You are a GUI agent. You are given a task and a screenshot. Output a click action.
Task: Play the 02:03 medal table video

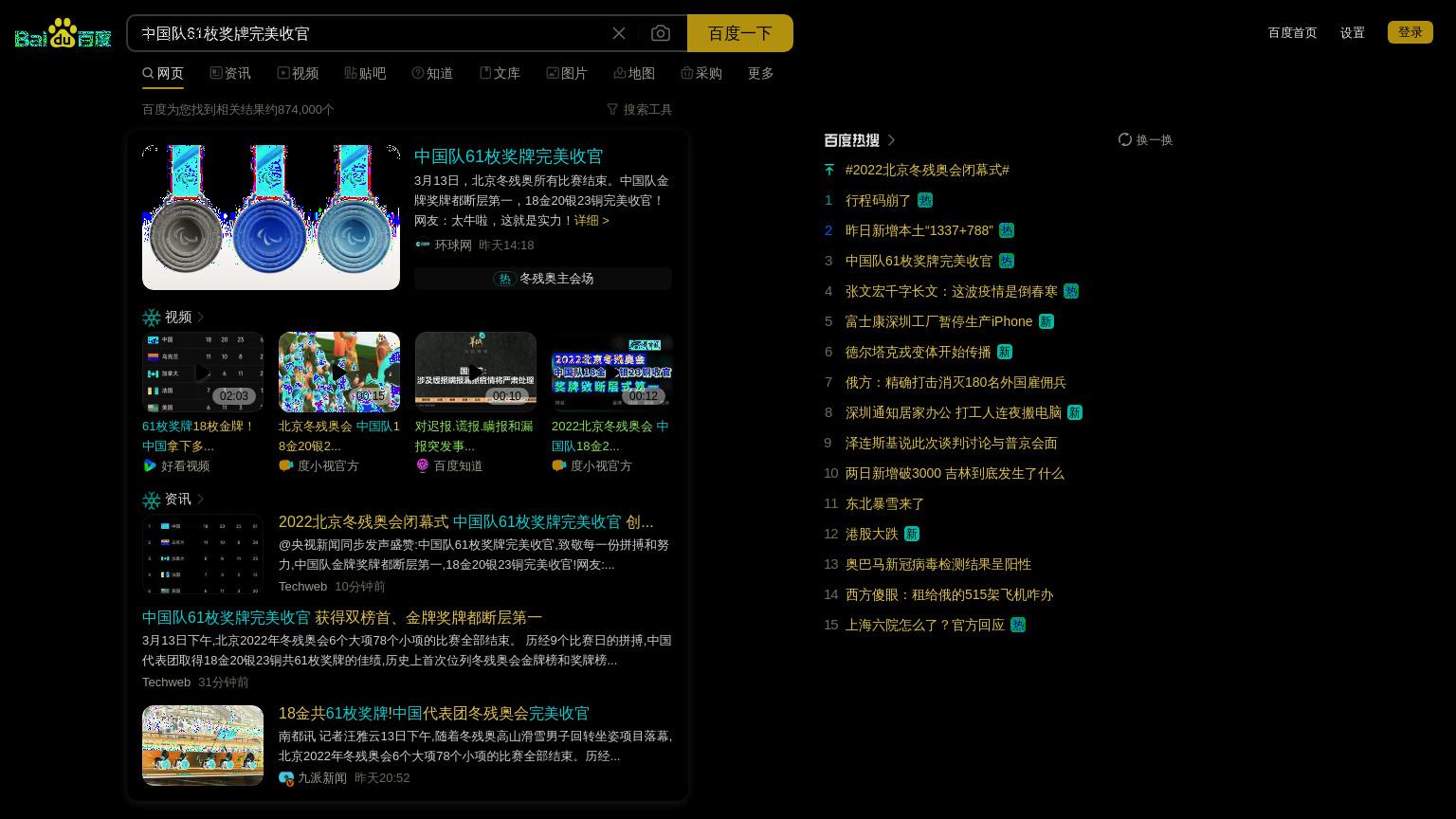pos(203,372)
